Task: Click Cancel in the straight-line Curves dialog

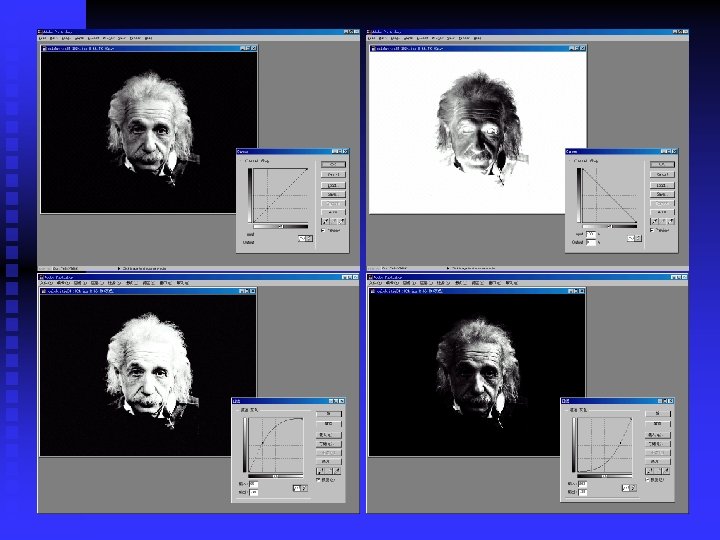Action: (333, 174)
